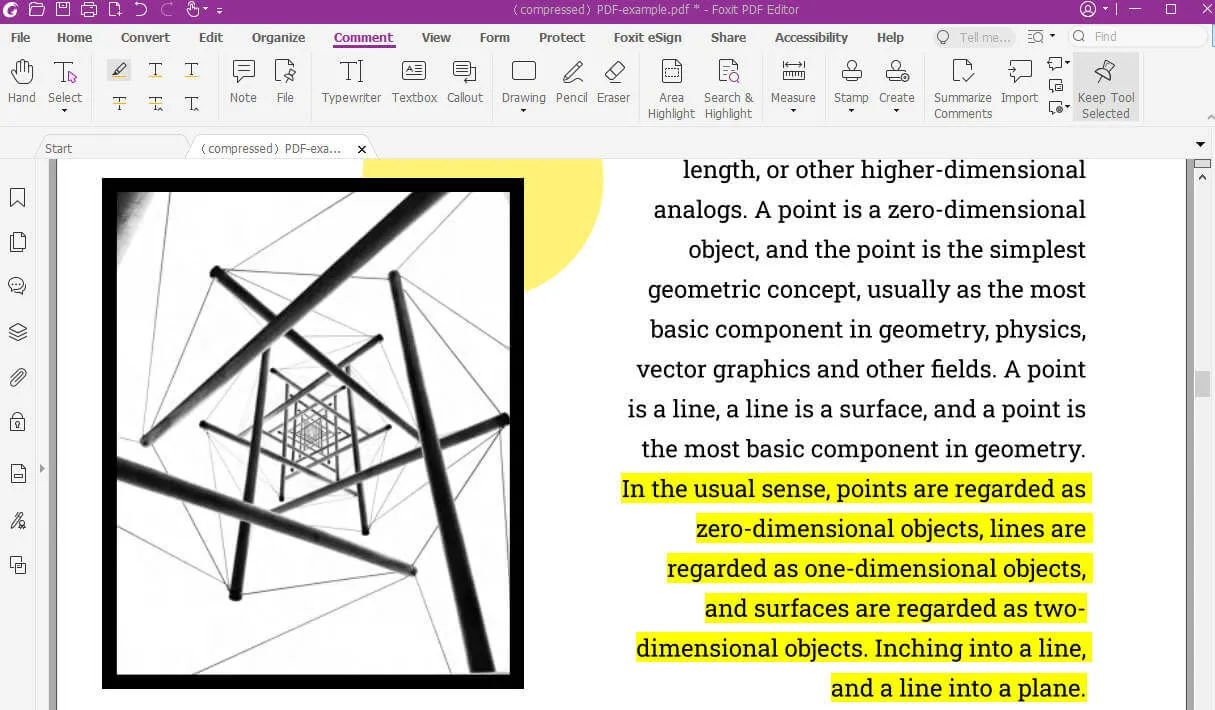Toggle the Highlight text tool
Image resolution: width=1215 pixels, height=710 pixels.
pyautogui.click(x=119, y=70)
